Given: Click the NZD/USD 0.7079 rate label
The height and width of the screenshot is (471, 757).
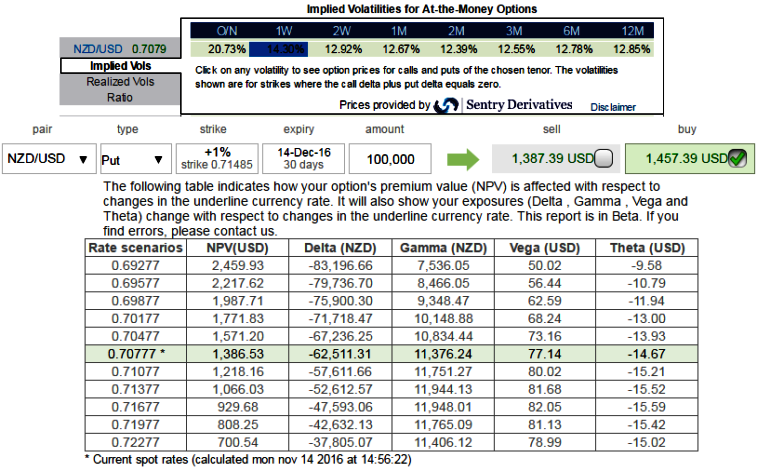Looking at the screenshot, I should (x=120, y=49).
